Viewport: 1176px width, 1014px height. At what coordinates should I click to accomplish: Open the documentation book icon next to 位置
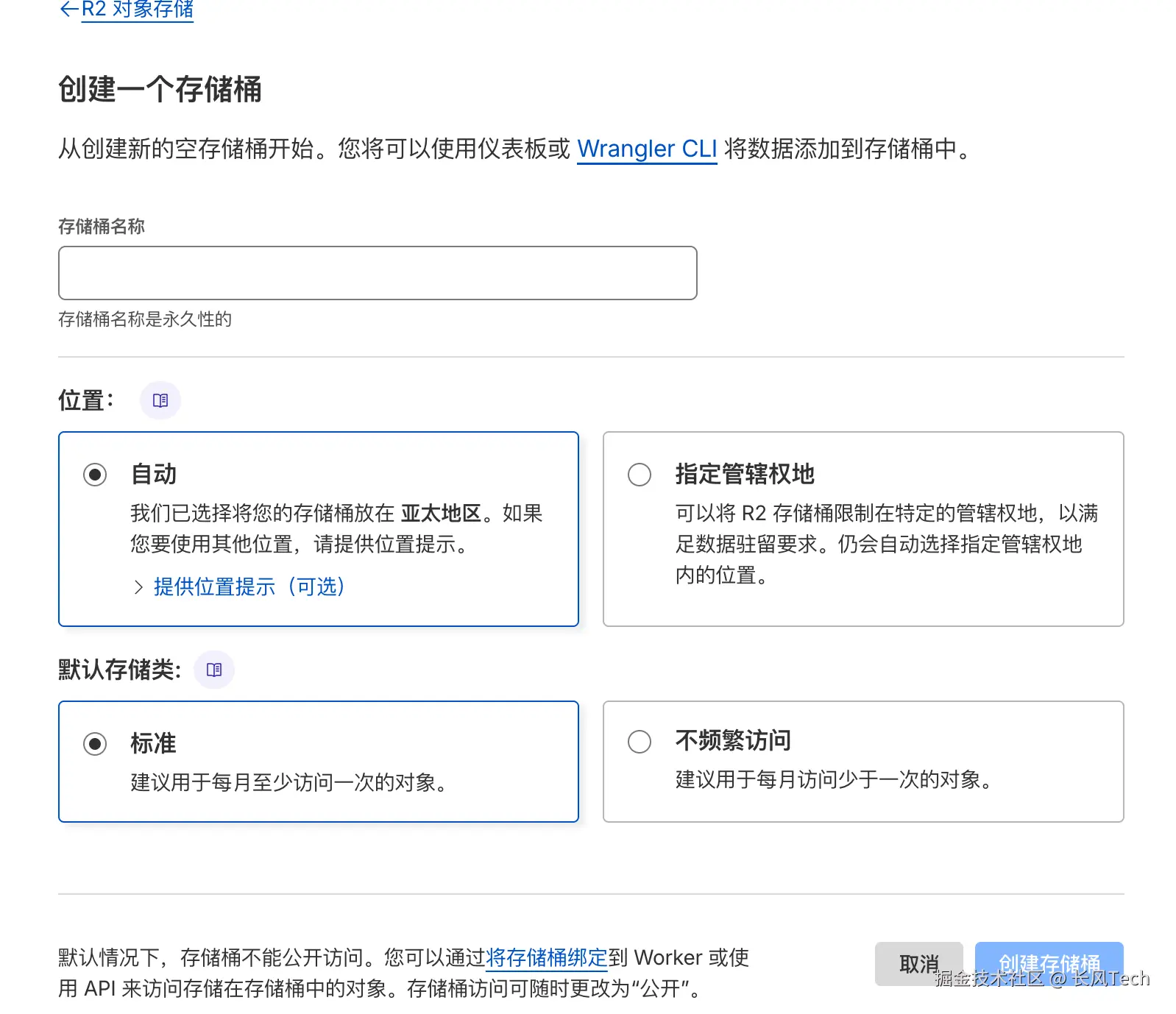(160, 400)
